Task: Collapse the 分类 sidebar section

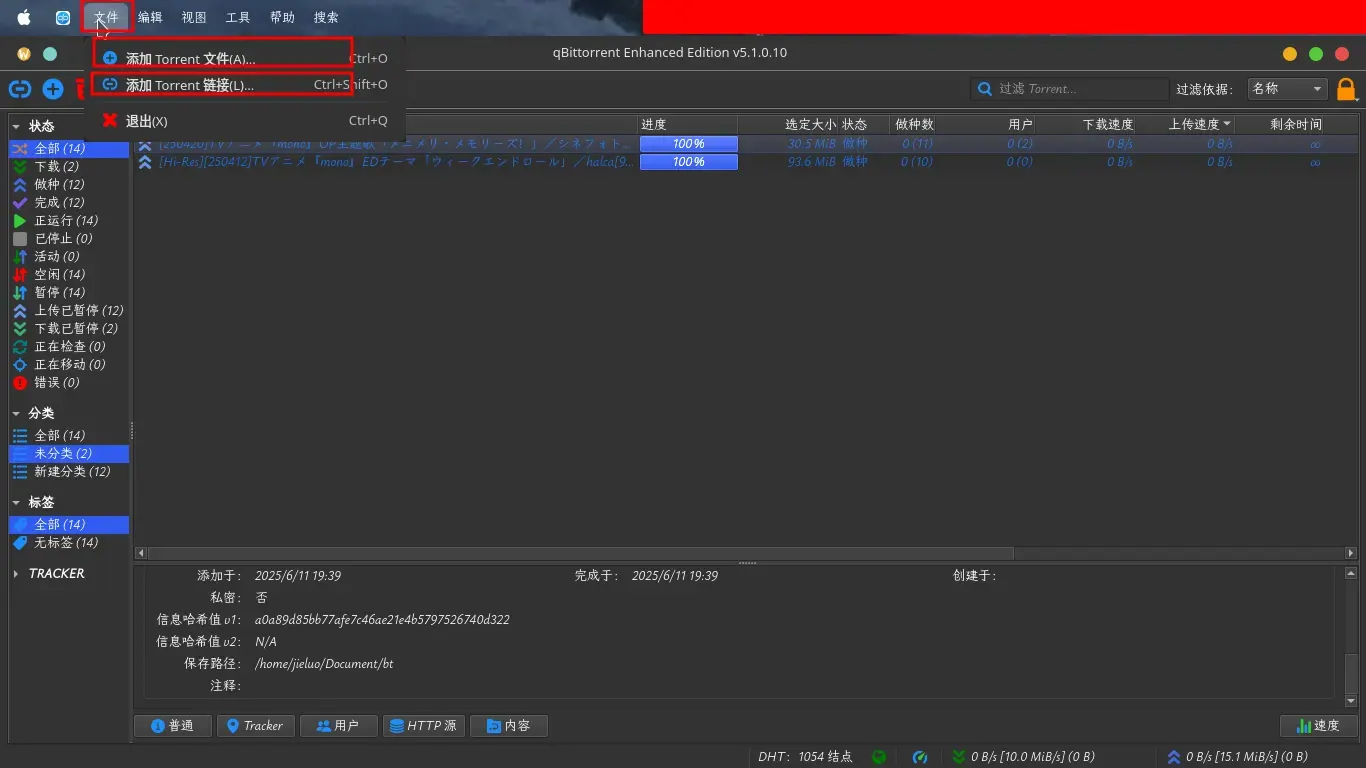Action: (16, 413)
